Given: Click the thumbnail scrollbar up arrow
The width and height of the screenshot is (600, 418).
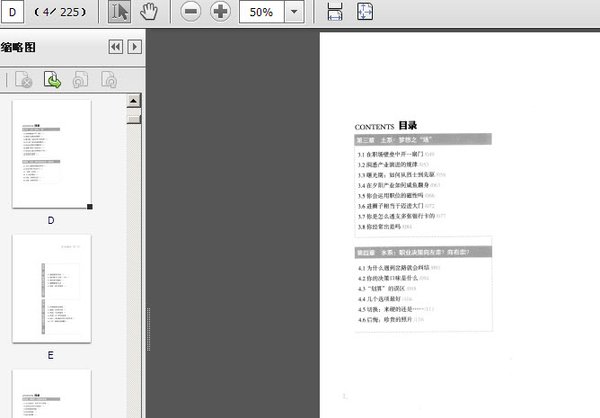Looking at the screenshot, I should click(x=134, y=101).
